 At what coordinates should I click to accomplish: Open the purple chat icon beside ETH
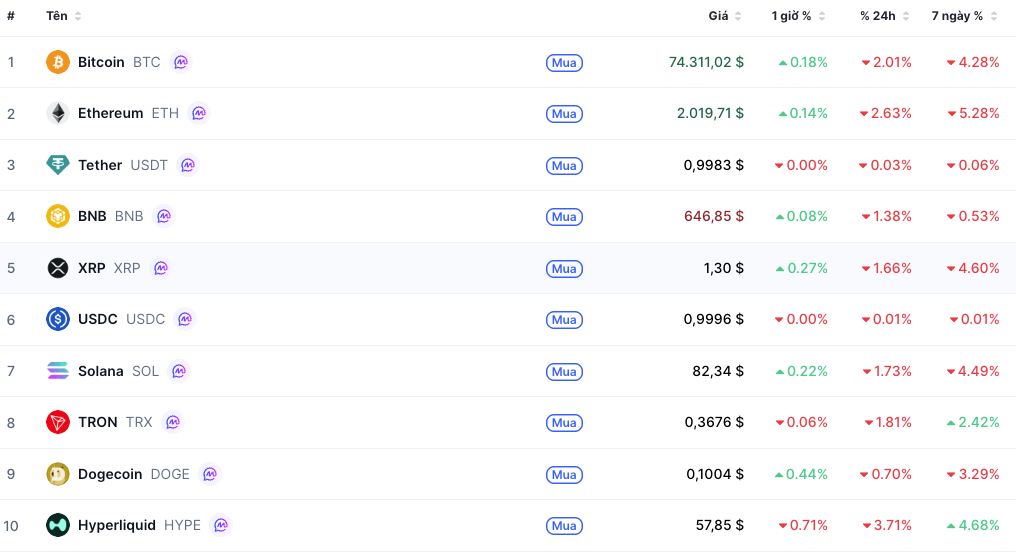click(199, 113)
